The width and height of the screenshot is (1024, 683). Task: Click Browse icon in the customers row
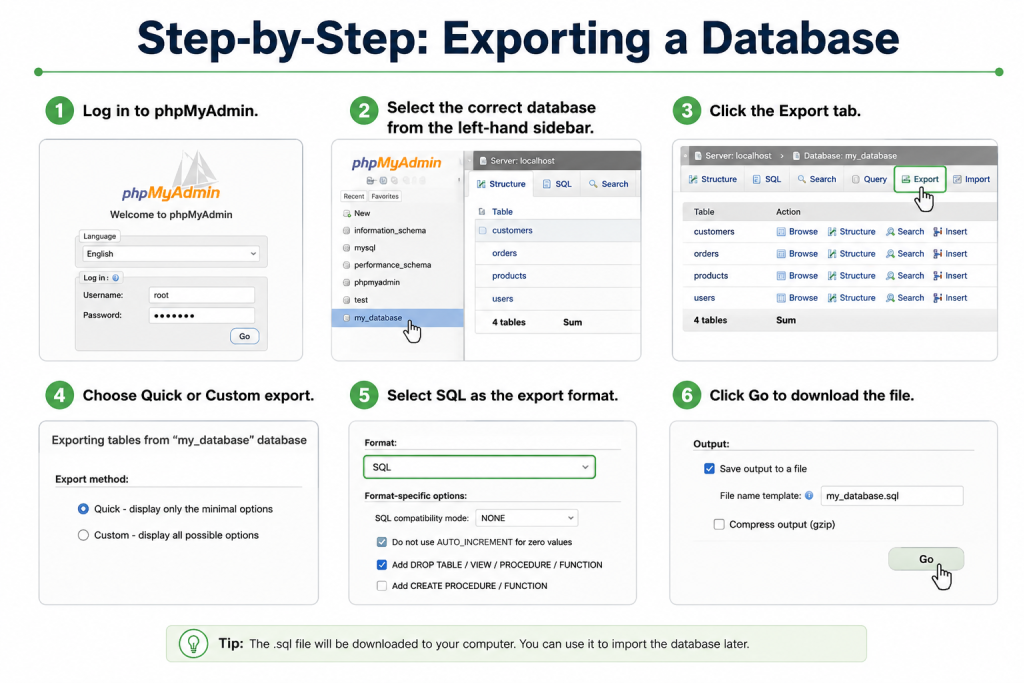coord(780,232)
